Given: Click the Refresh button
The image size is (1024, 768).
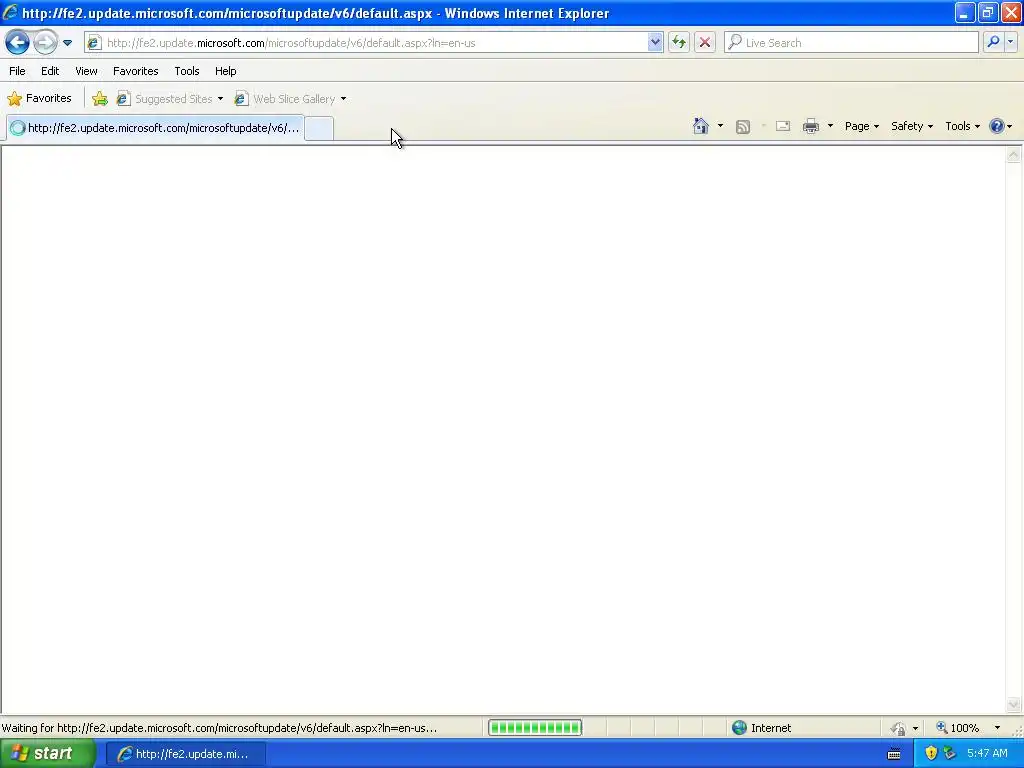Looking at the screenshot, I should [x=679, y=43].
